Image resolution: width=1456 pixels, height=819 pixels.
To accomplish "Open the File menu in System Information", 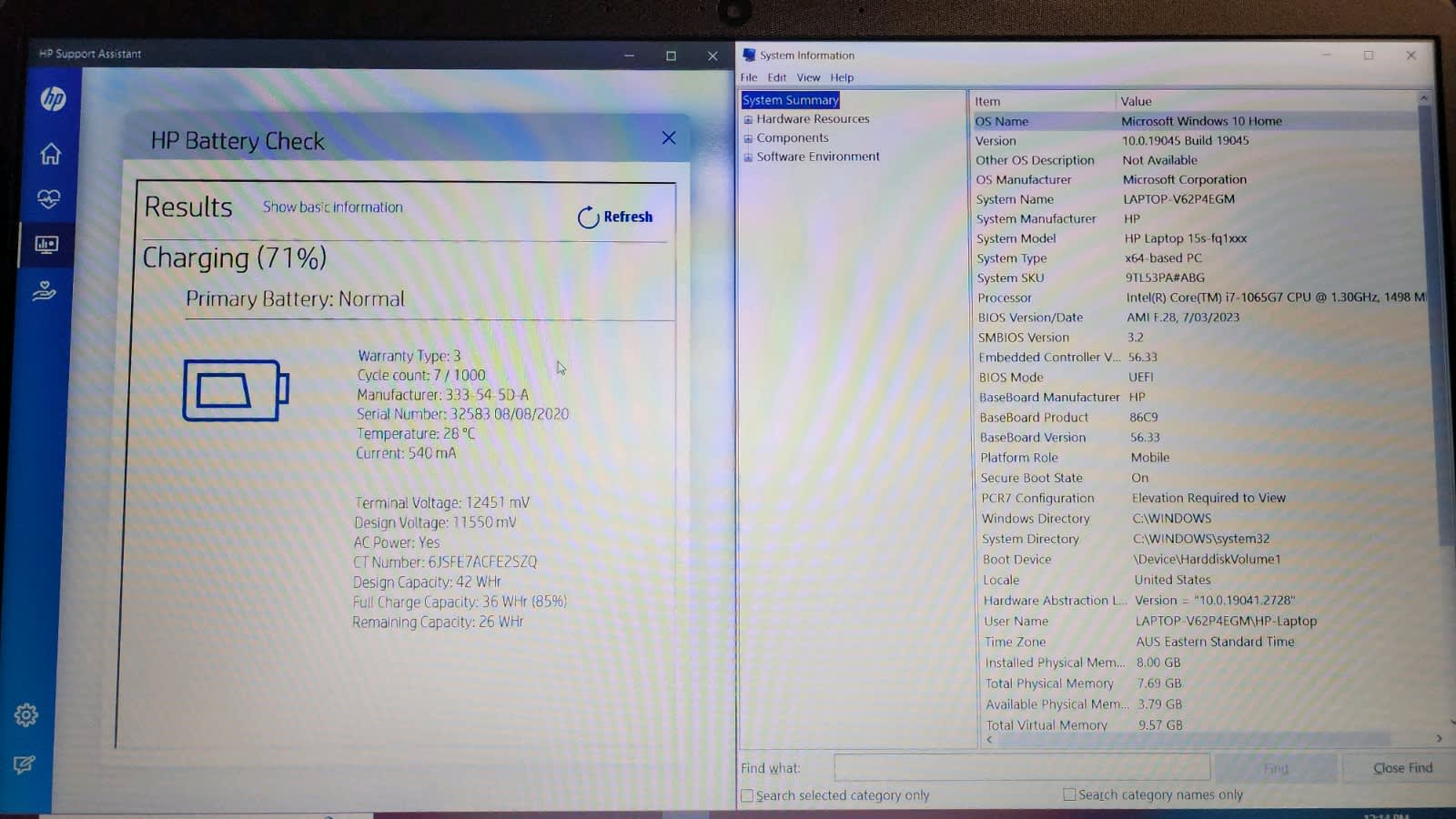I will (749, 77).
